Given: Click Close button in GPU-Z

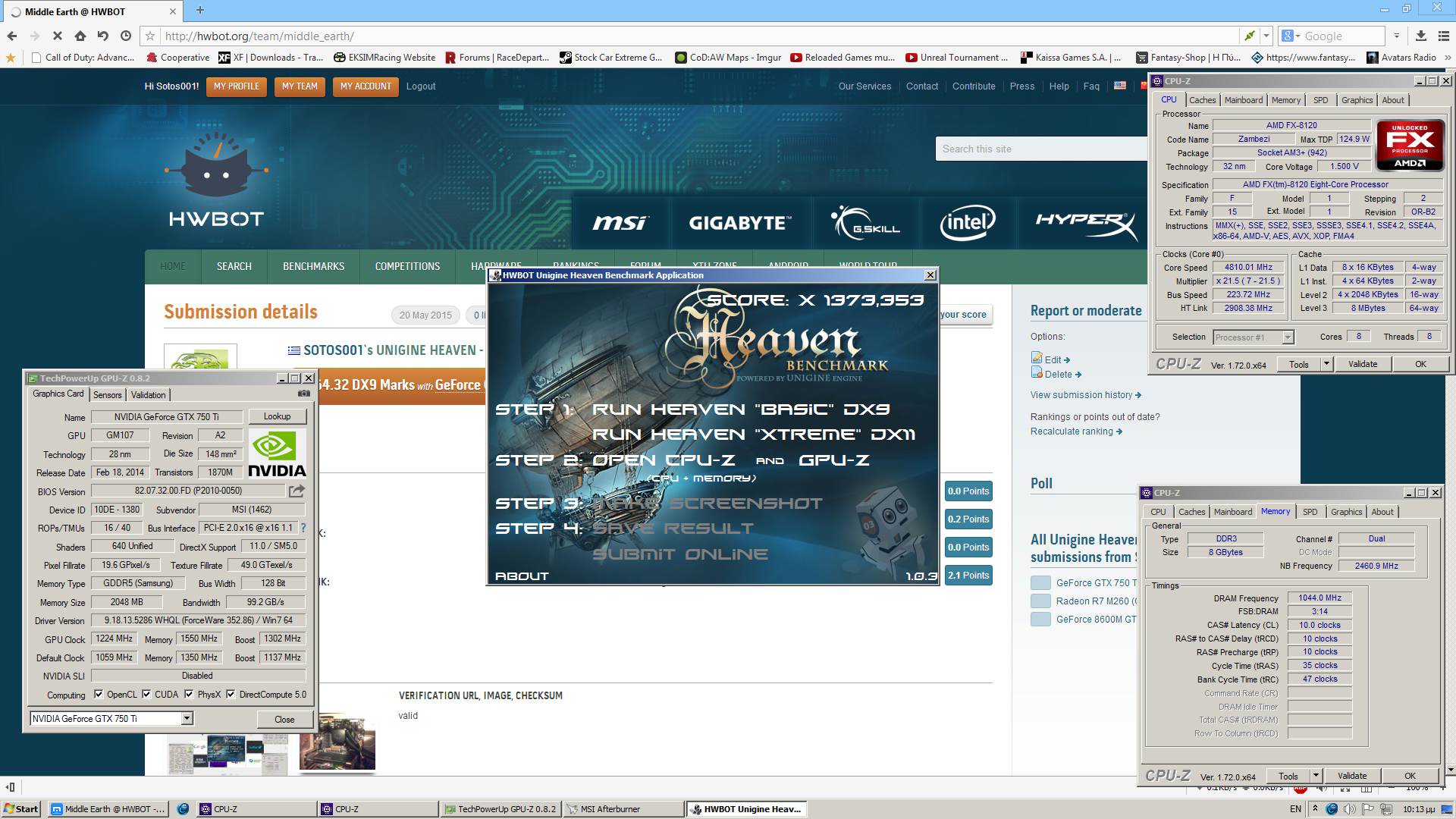Looking at the screenshot, I should (284, 719).
